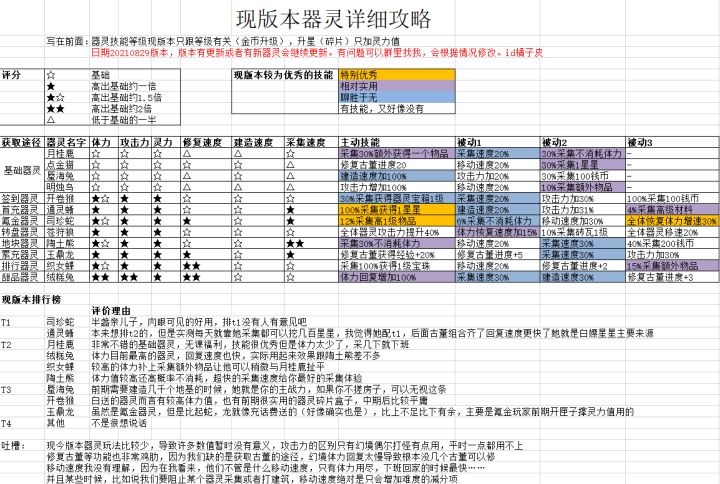
Task: Select the 评价理由 header cell
Action: coord(111,311)
